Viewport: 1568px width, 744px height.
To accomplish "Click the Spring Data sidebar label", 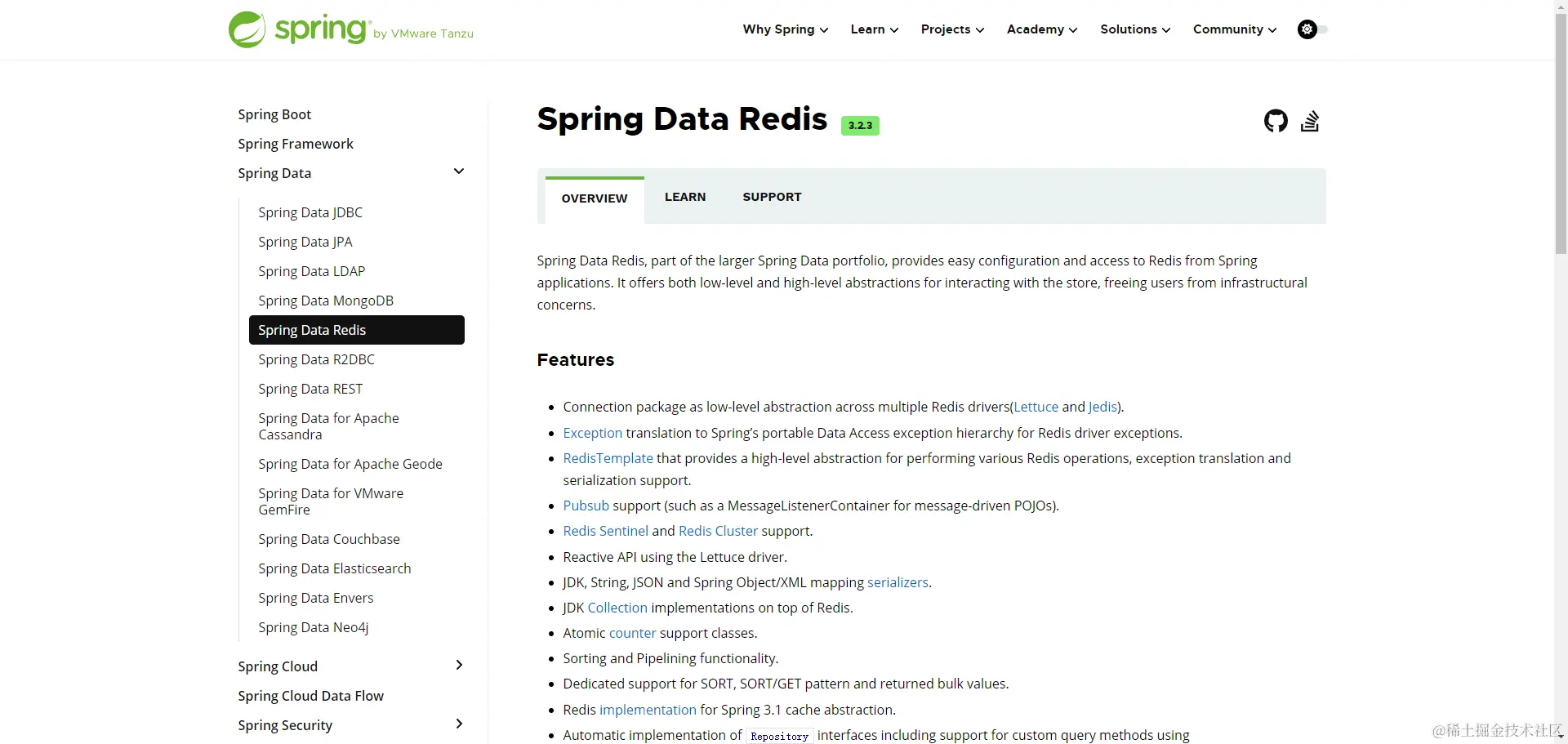I will click(x=274, y=173).
